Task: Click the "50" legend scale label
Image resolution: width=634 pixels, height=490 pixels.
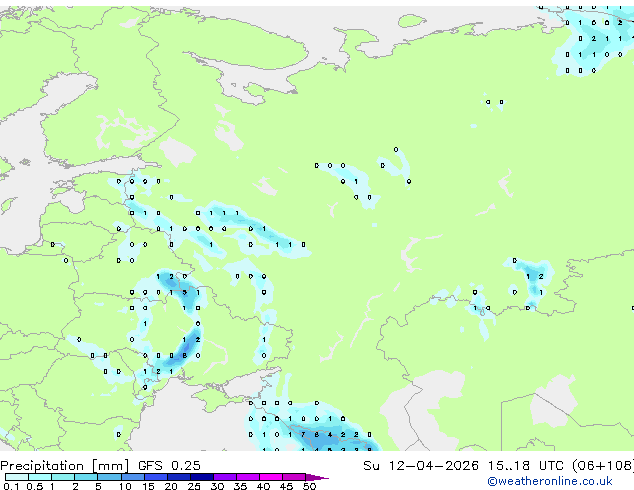Action: [x=309, y=486]
